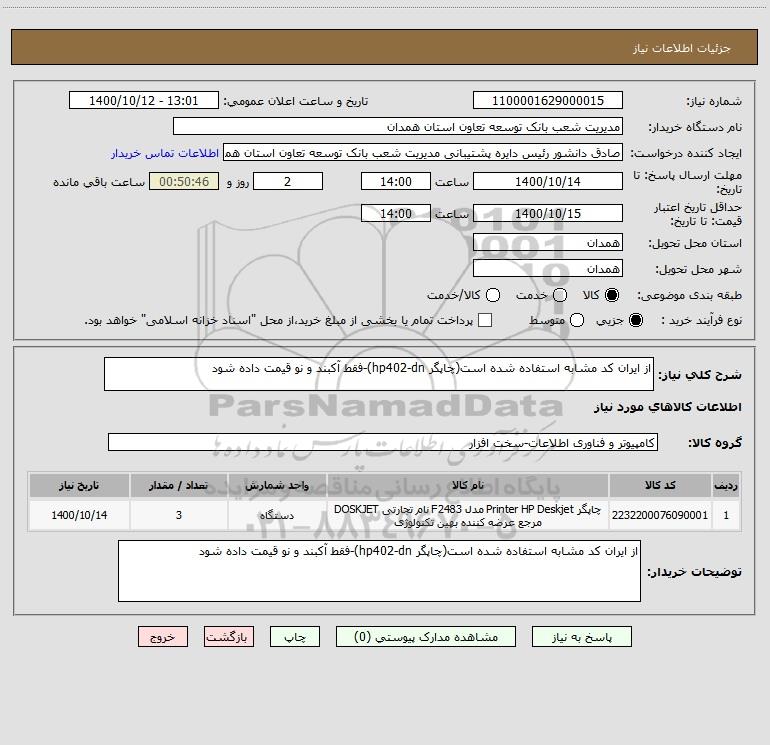Select the خدمت radio button
Image resolution: width=770 pixels, height=745 pixels.
560,295
